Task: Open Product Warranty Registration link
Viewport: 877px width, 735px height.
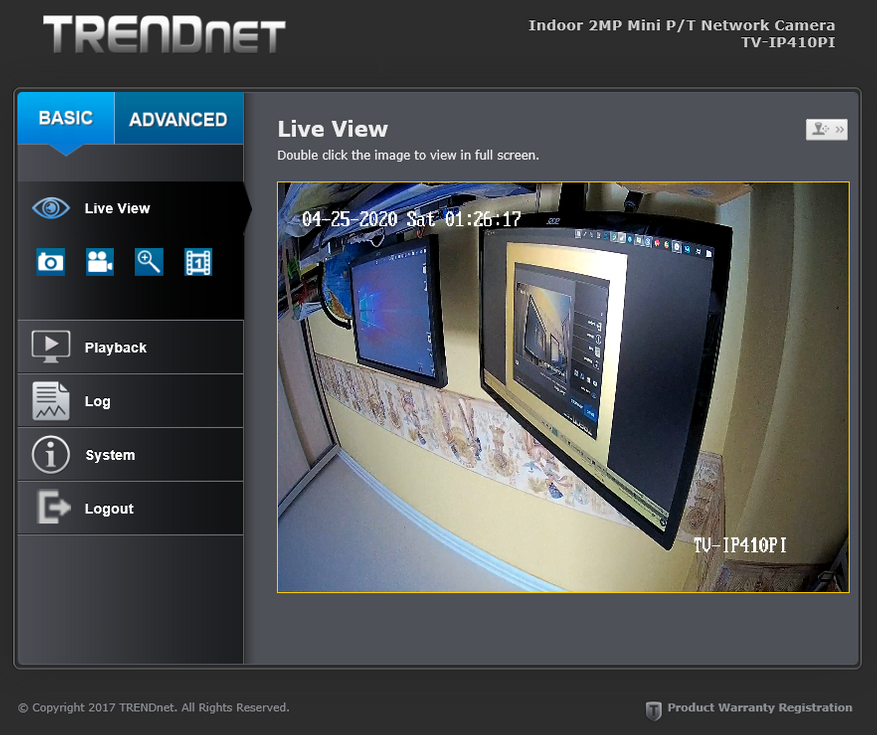Action: click(x=760, y=708)
